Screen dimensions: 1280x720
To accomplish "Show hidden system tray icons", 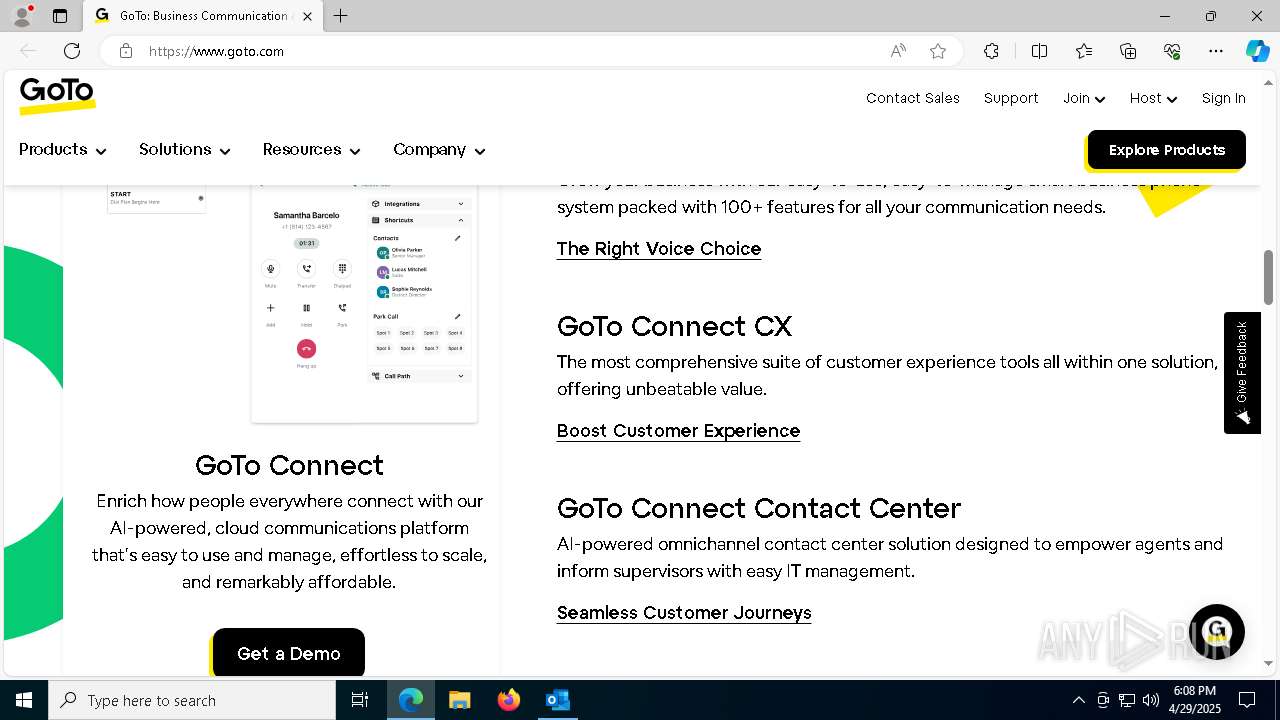I will 1078,700.
